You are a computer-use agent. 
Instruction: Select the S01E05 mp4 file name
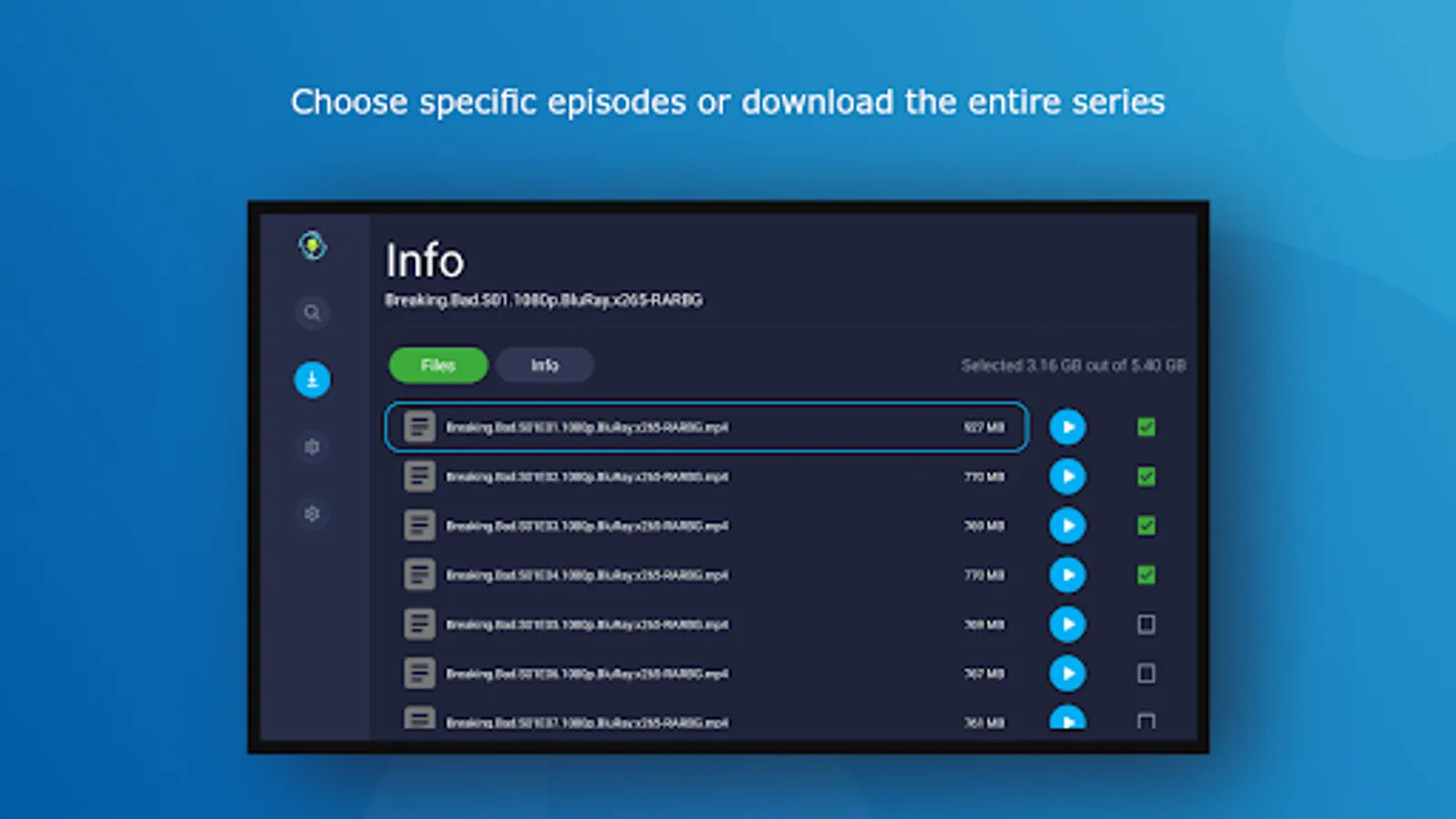pos(587,624)
